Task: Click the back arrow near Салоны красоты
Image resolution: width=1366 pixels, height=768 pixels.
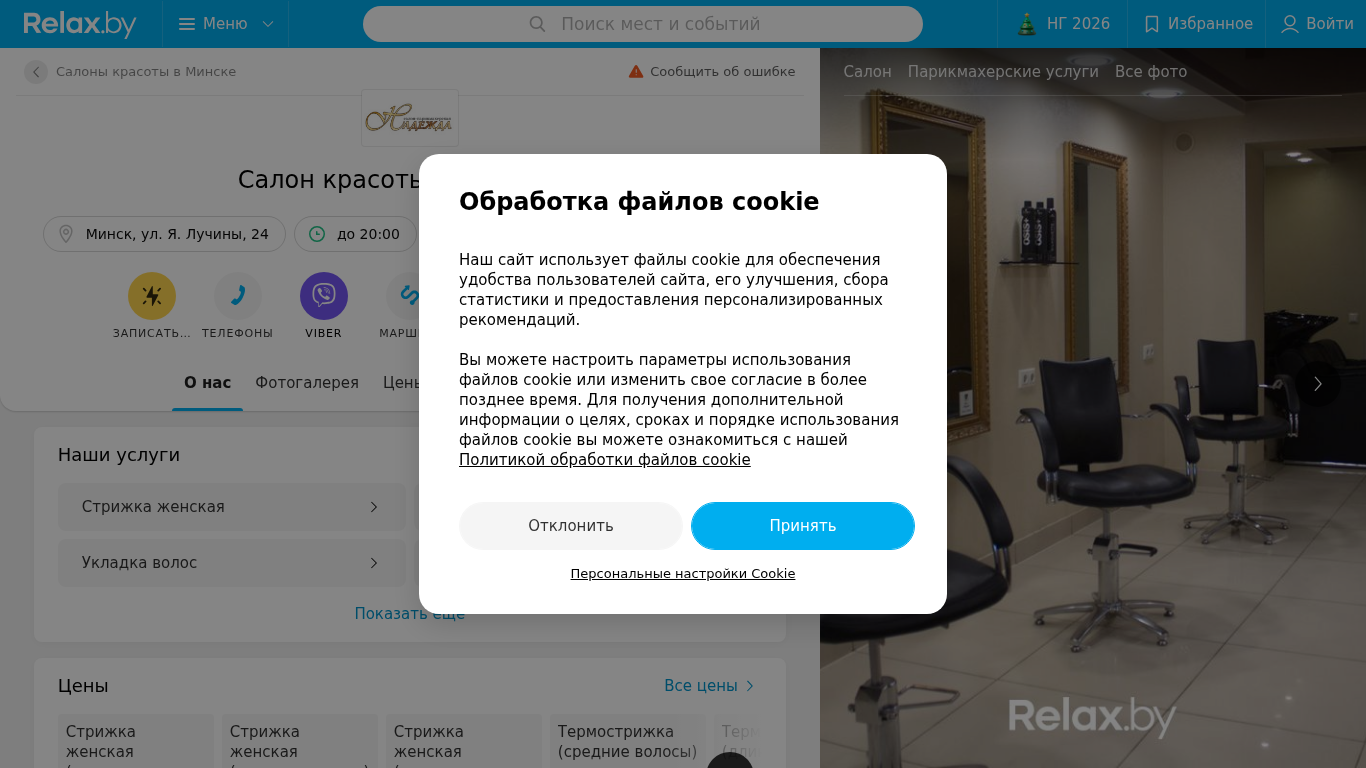Action: 36,72
